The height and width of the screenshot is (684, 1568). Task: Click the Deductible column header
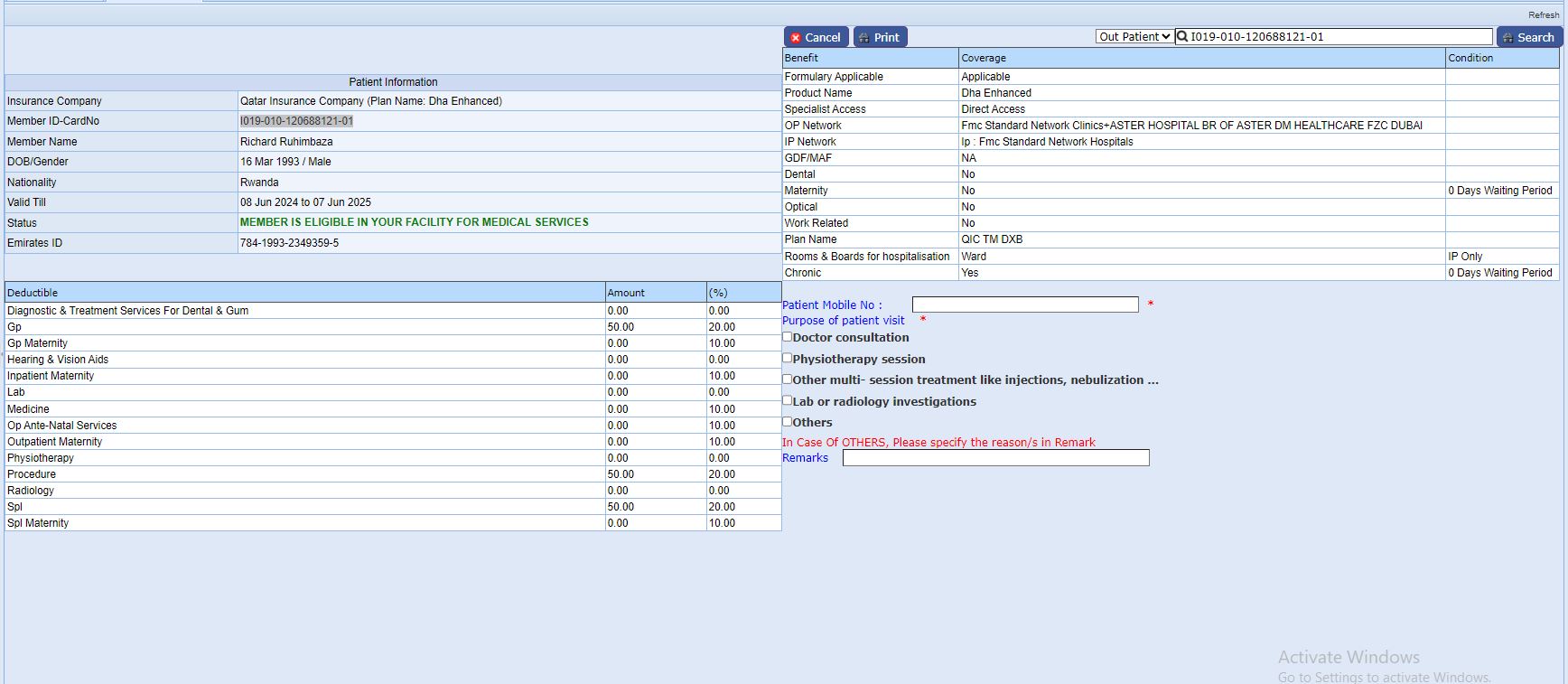[33, 293]
